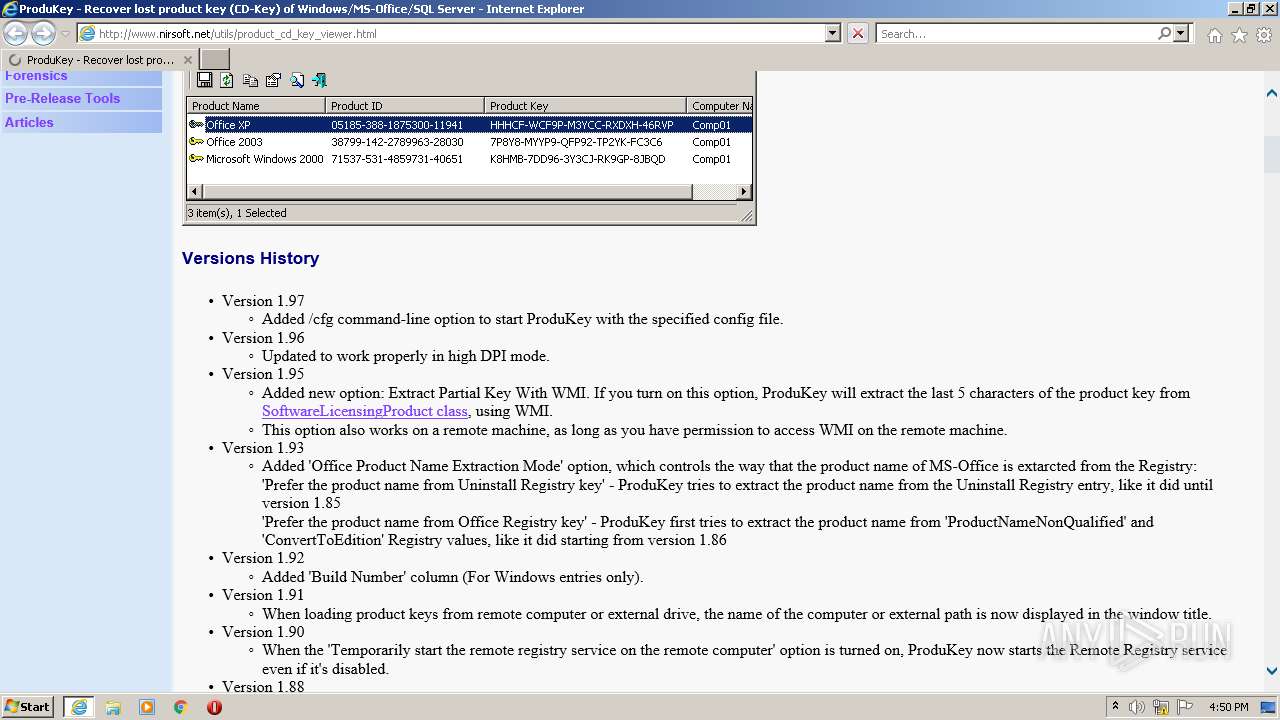Click product key 7P8Y8-MYYP9-QFP92-TP2YK-FC3C6
Screen dimensions: 1280x720
coord(576,142)
